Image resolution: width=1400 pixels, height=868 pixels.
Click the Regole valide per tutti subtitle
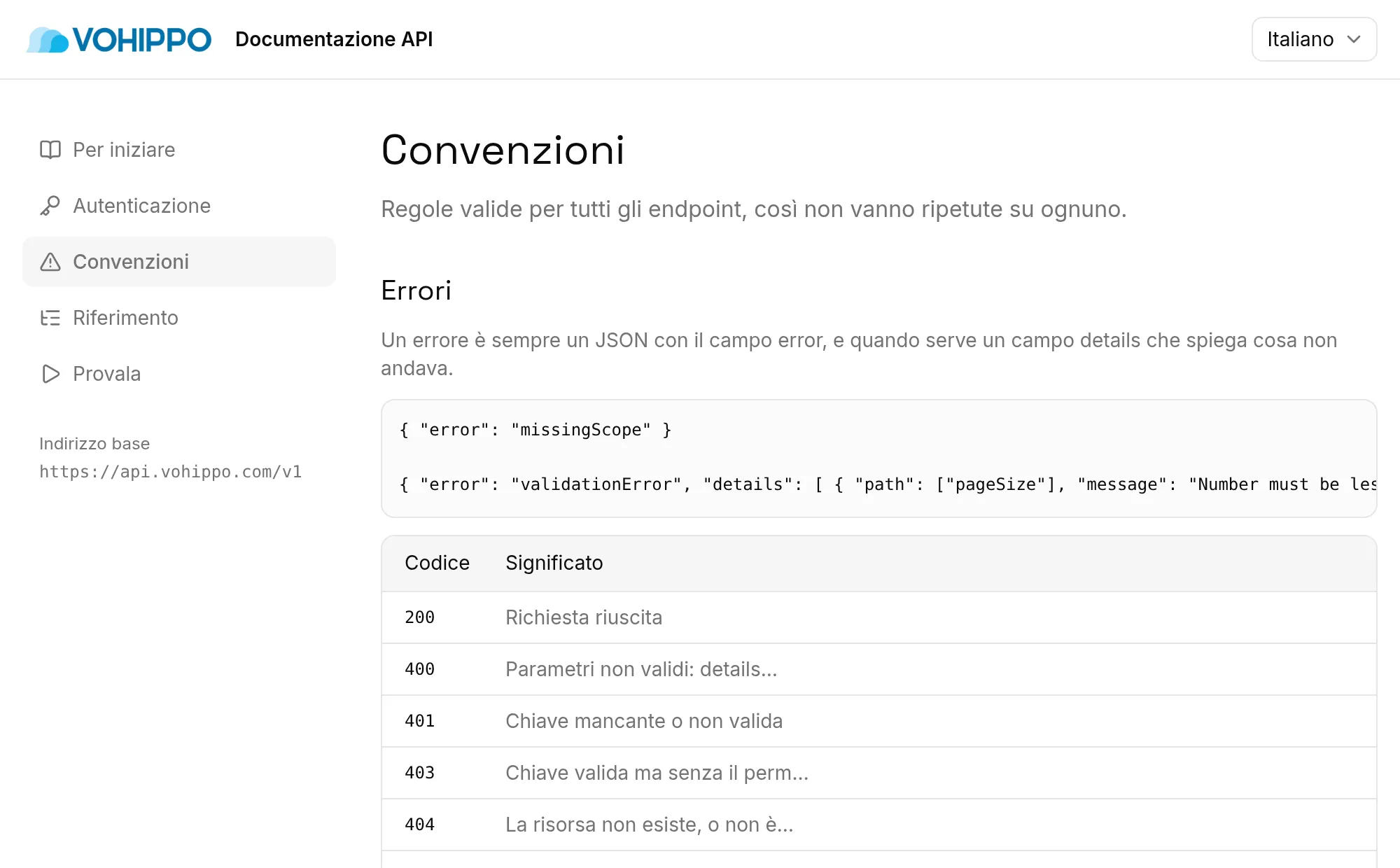(754, 209)
